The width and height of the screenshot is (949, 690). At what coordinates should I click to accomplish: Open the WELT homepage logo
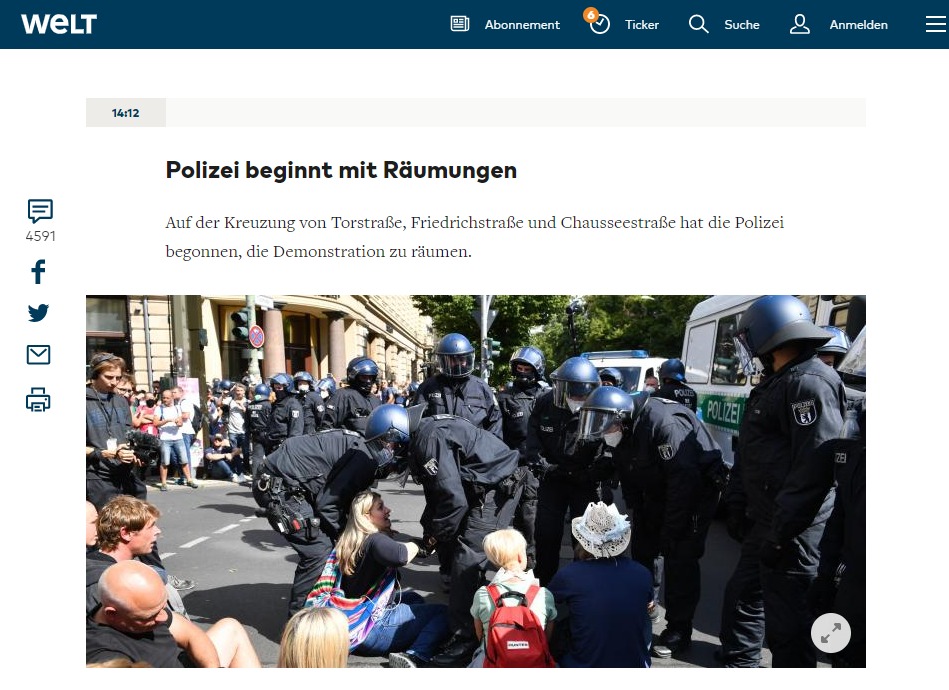(x=59, y=24)
